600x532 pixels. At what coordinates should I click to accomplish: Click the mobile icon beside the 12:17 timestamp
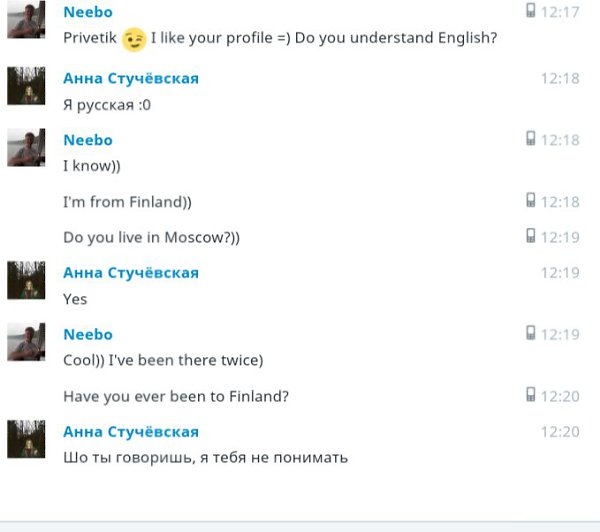(531, 11)
